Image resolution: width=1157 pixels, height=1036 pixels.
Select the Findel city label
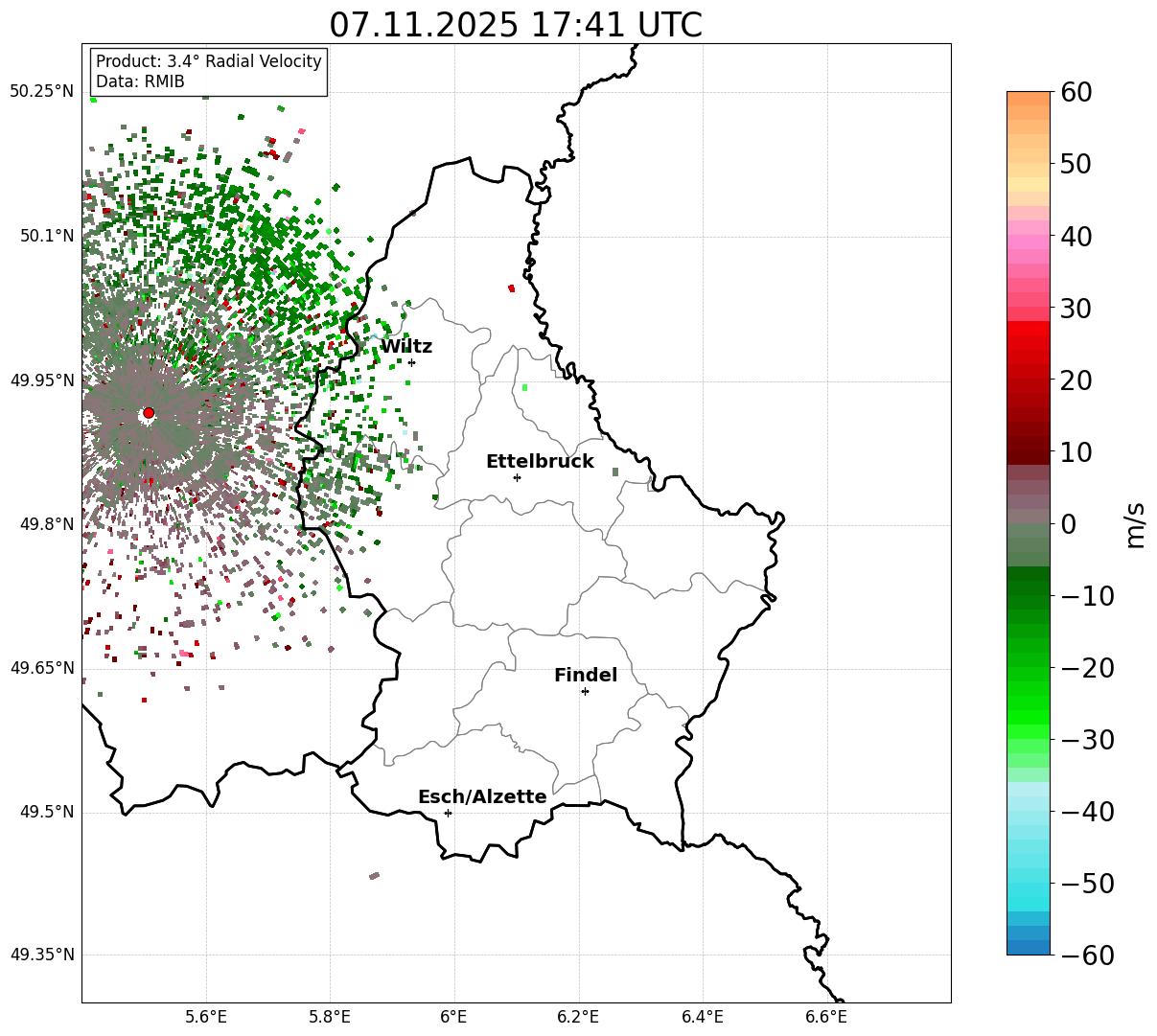[x=586, y=676]
